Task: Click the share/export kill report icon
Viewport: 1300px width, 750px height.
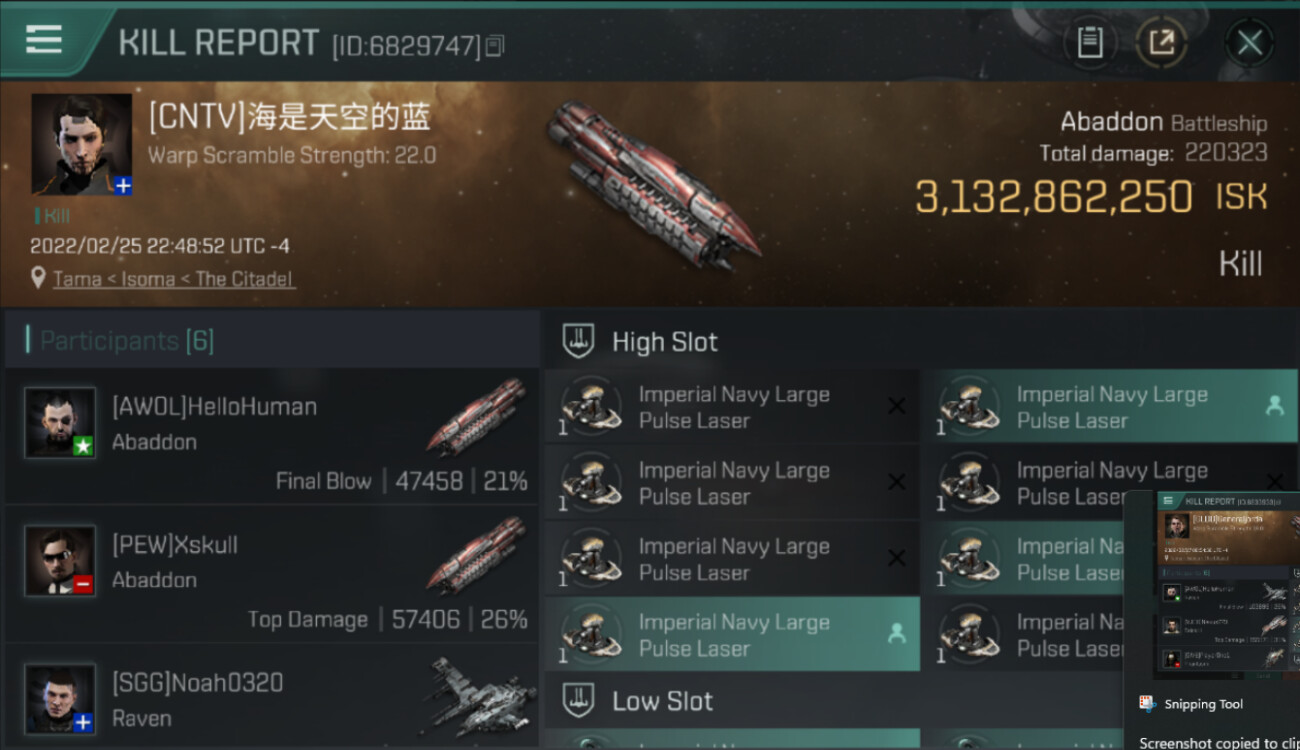Action: click(1160, 43)
